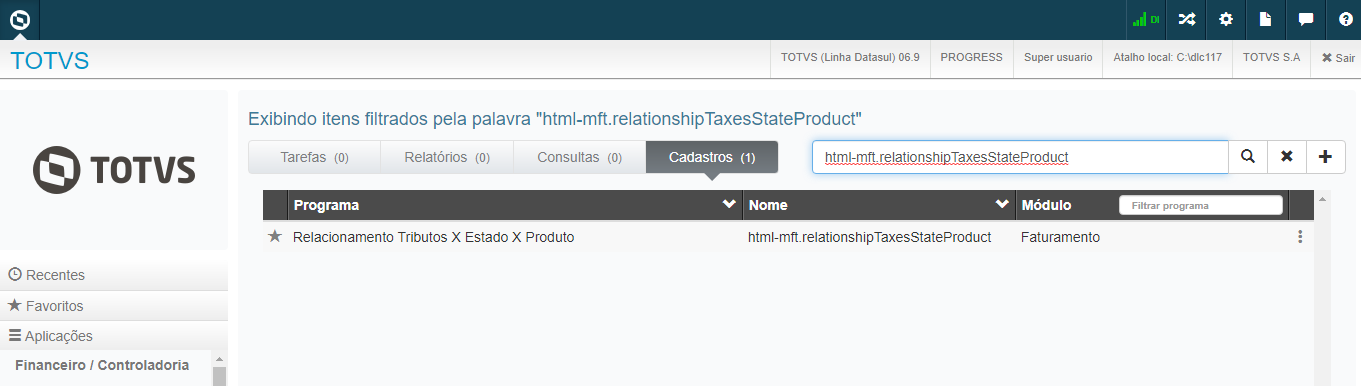
Task: Sort by the Programa column chevron
Action: (x=729, y=204)
